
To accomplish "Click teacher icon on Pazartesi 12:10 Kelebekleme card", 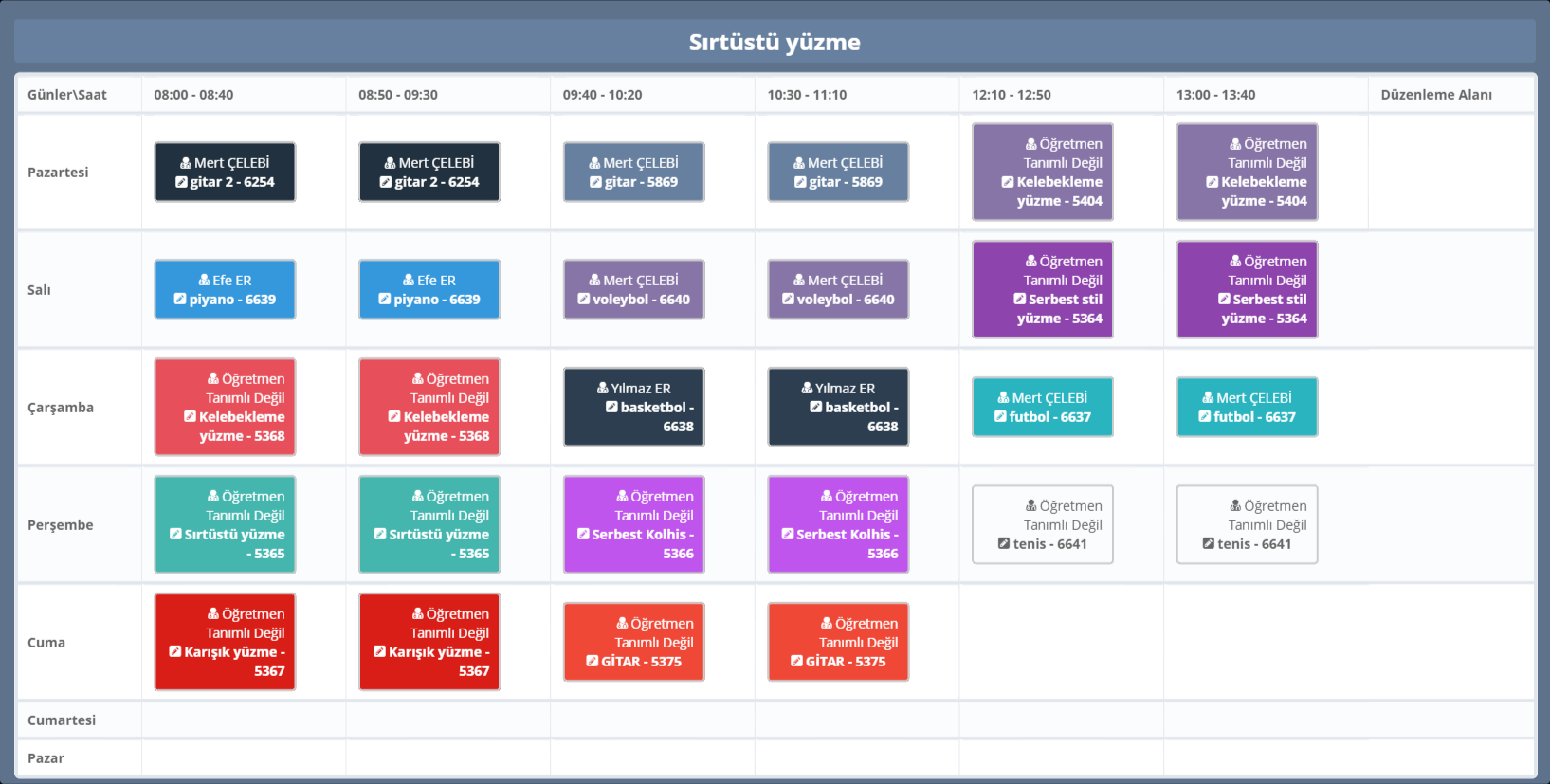I will point(1030,144).
